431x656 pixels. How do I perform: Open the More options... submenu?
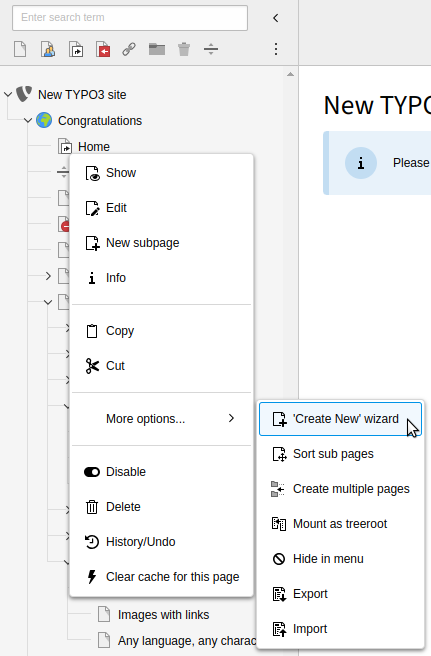point(162,419)
